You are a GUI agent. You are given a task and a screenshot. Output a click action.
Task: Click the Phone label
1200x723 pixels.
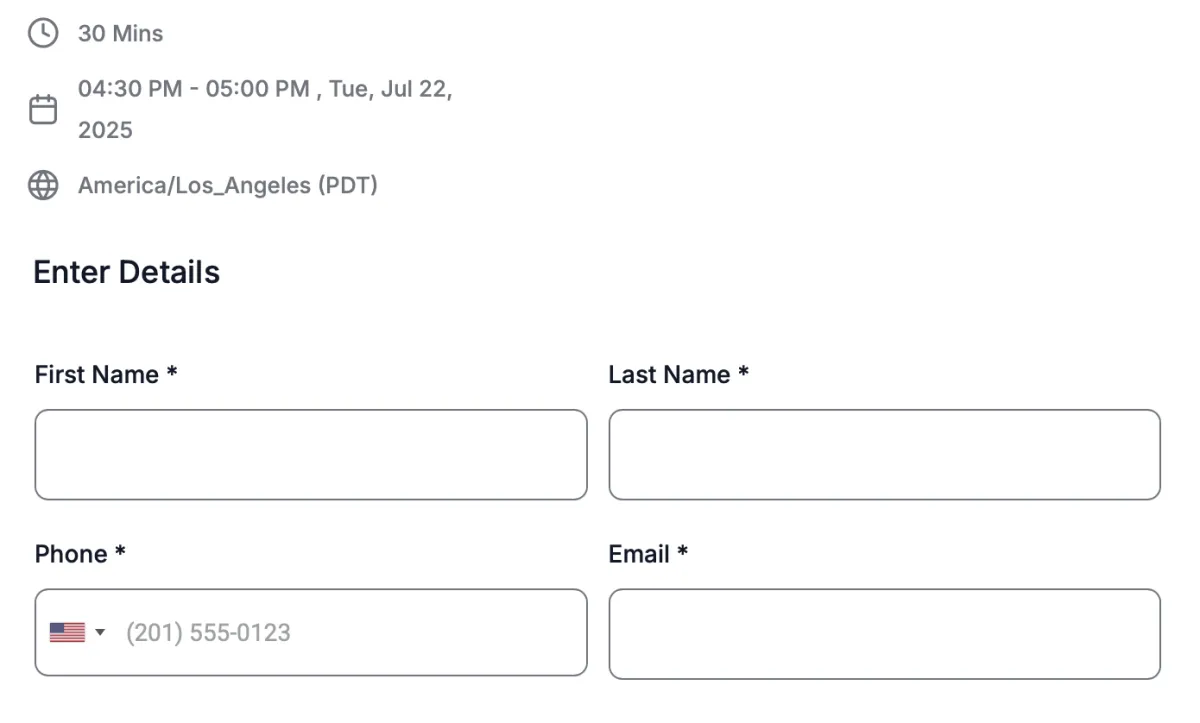[71, 554]
